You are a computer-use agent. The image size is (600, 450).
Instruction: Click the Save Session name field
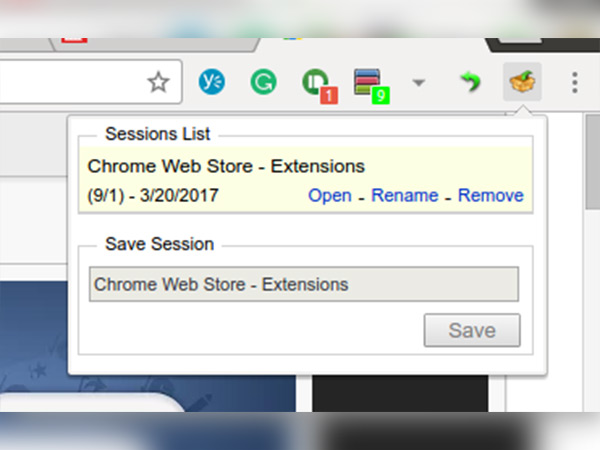pos(304,284)
